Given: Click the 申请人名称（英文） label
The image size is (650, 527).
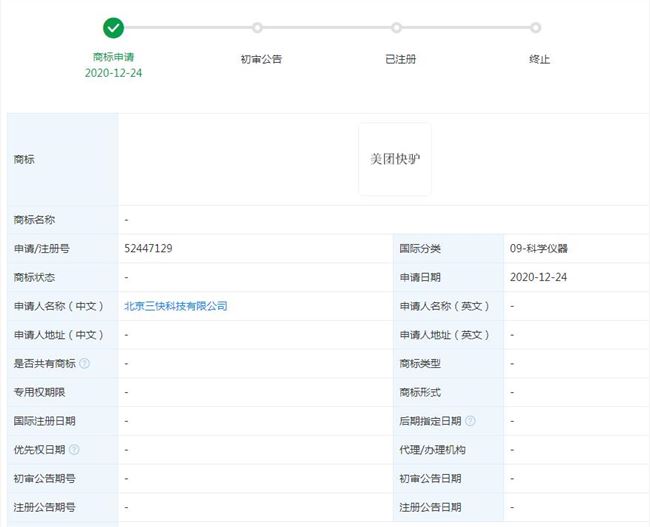Looking at the screenshot, I should tap(444, 306).
